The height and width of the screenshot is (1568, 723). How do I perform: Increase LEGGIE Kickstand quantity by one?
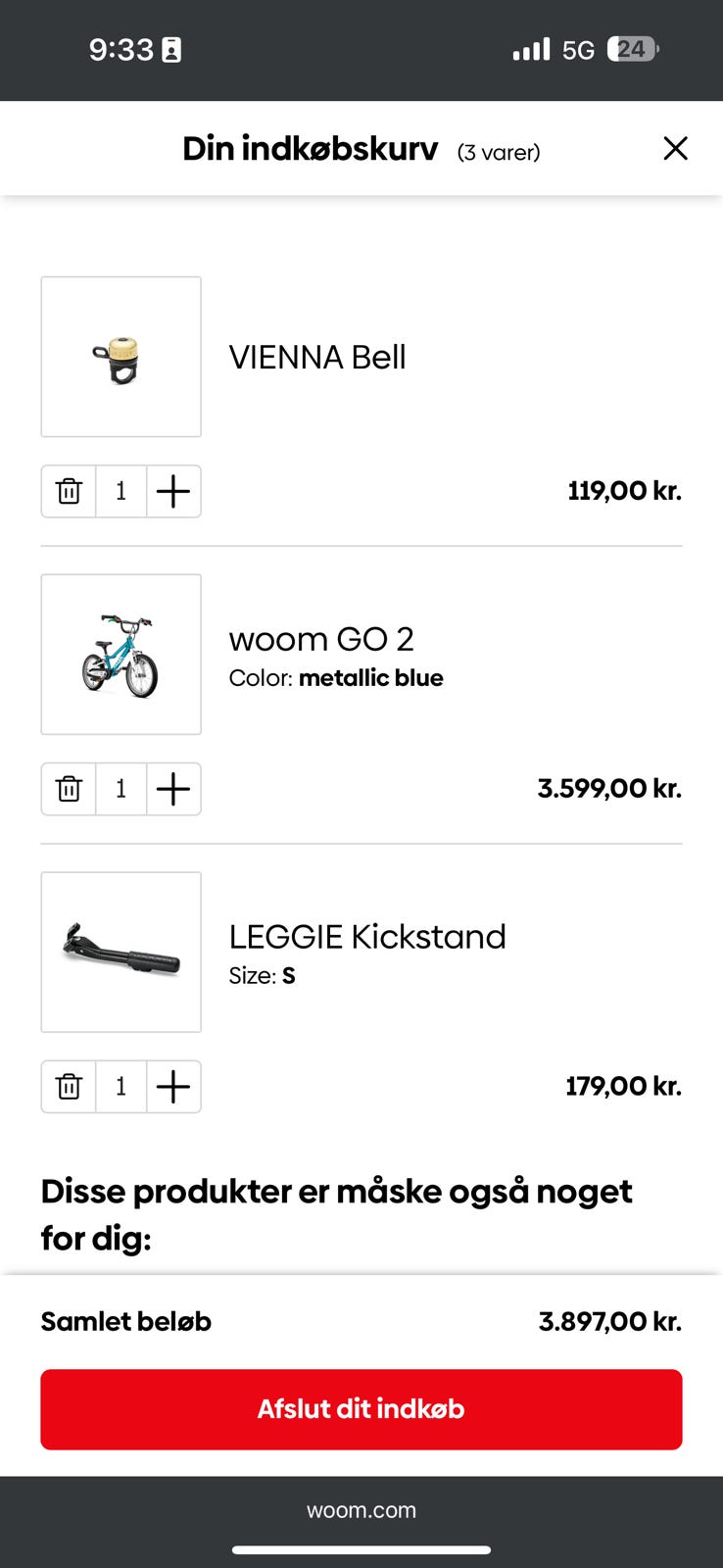(173, 1087)
